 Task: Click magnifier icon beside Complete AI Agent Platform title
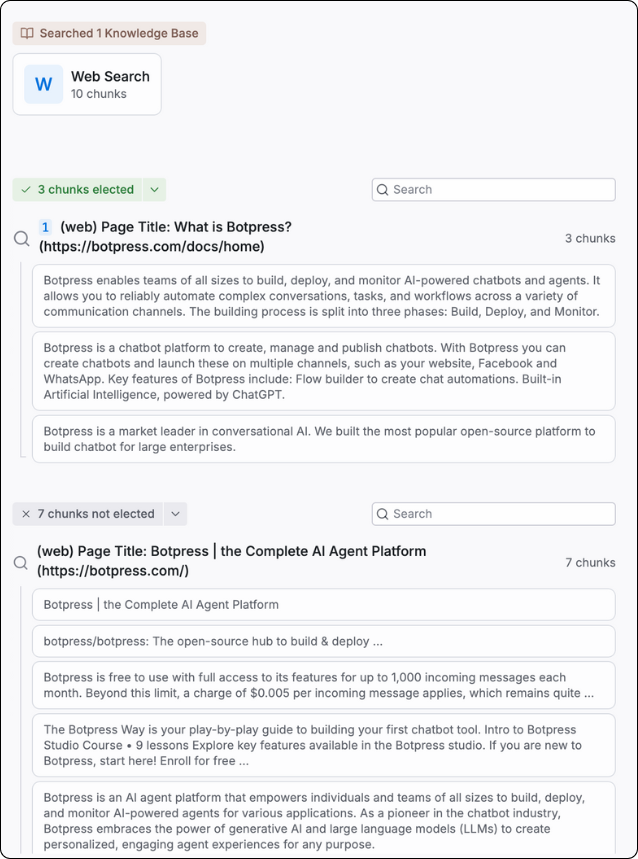pyautogui.click(x=21, y=562)
